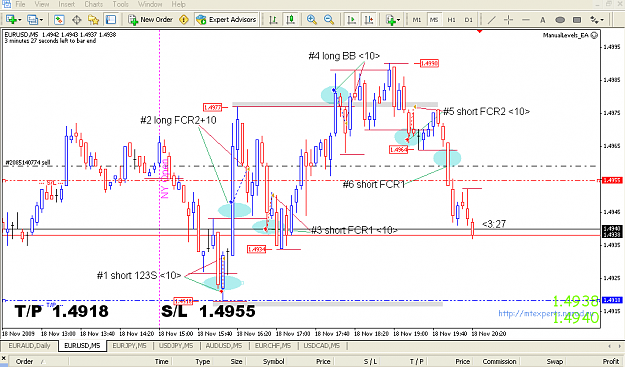
Task: Click the New Order button
Action: (150, 19)
